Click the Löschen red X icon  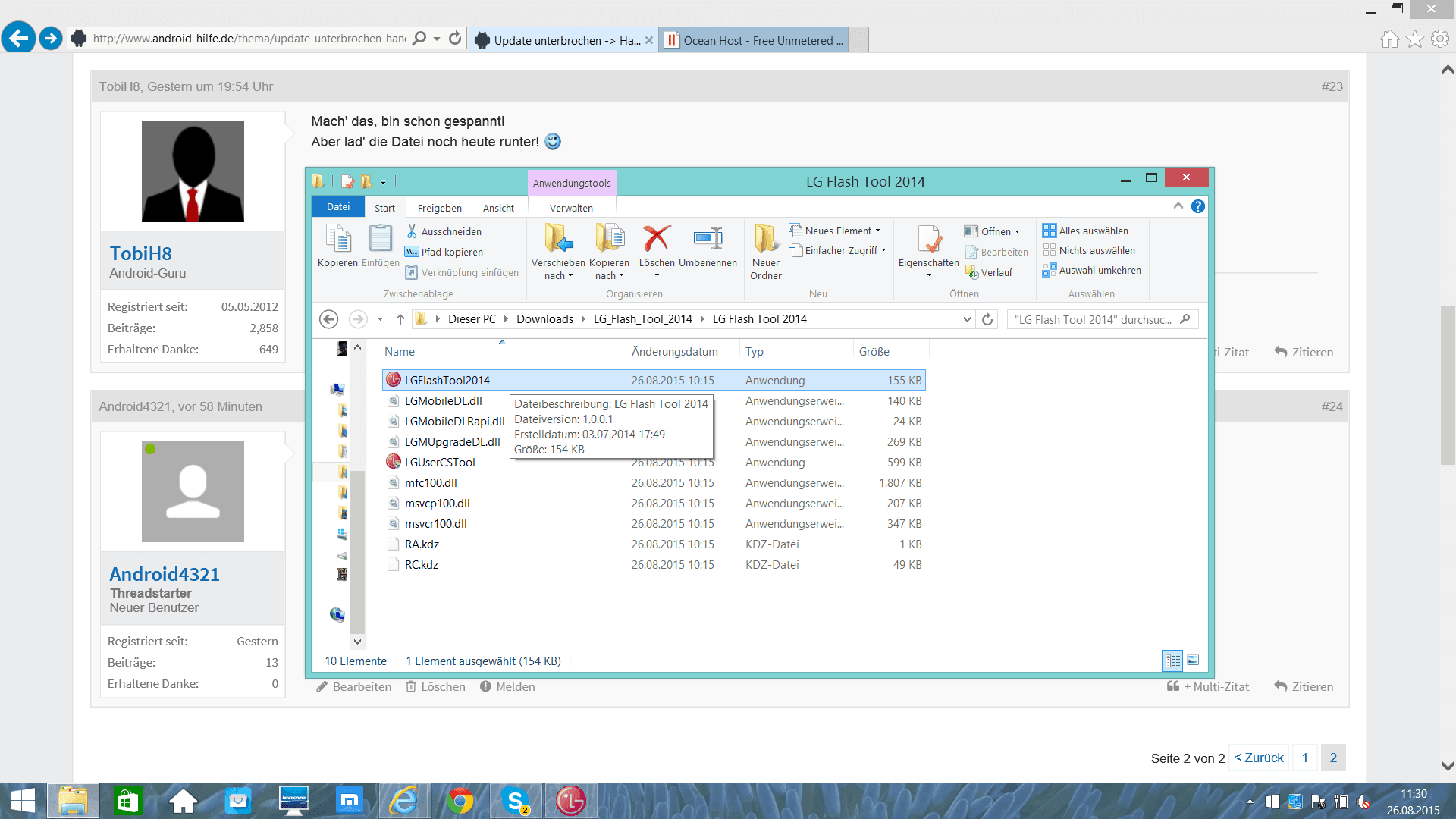tap(657, 238)
